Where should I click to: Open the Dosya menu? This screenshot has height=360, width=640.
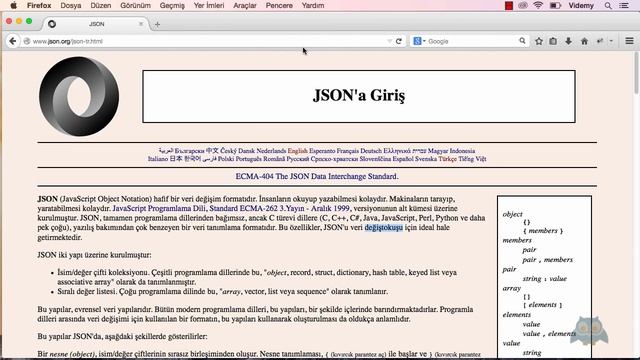(71, 5)
